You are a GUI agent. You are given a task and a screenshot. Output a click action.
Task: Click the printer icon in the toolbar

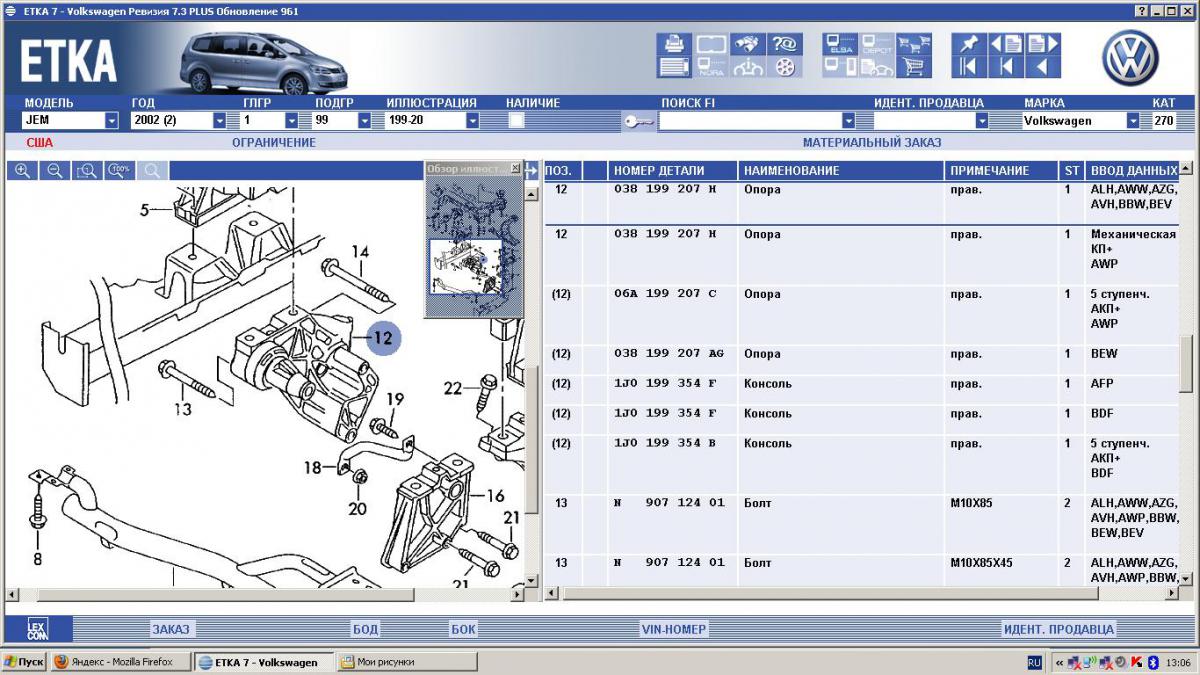674,44
